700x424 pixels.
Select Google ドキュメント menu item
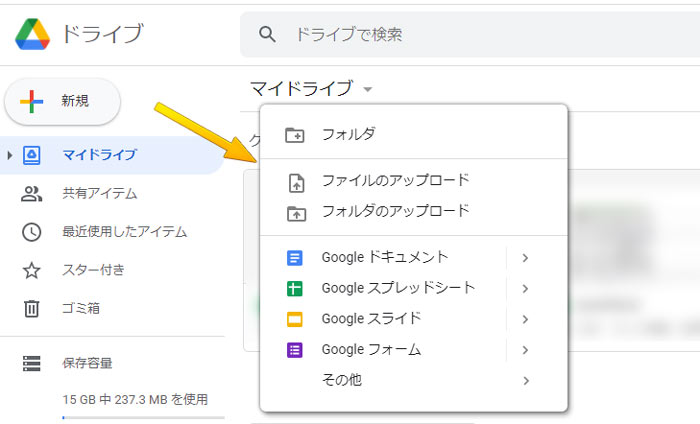tap(413, 258)
